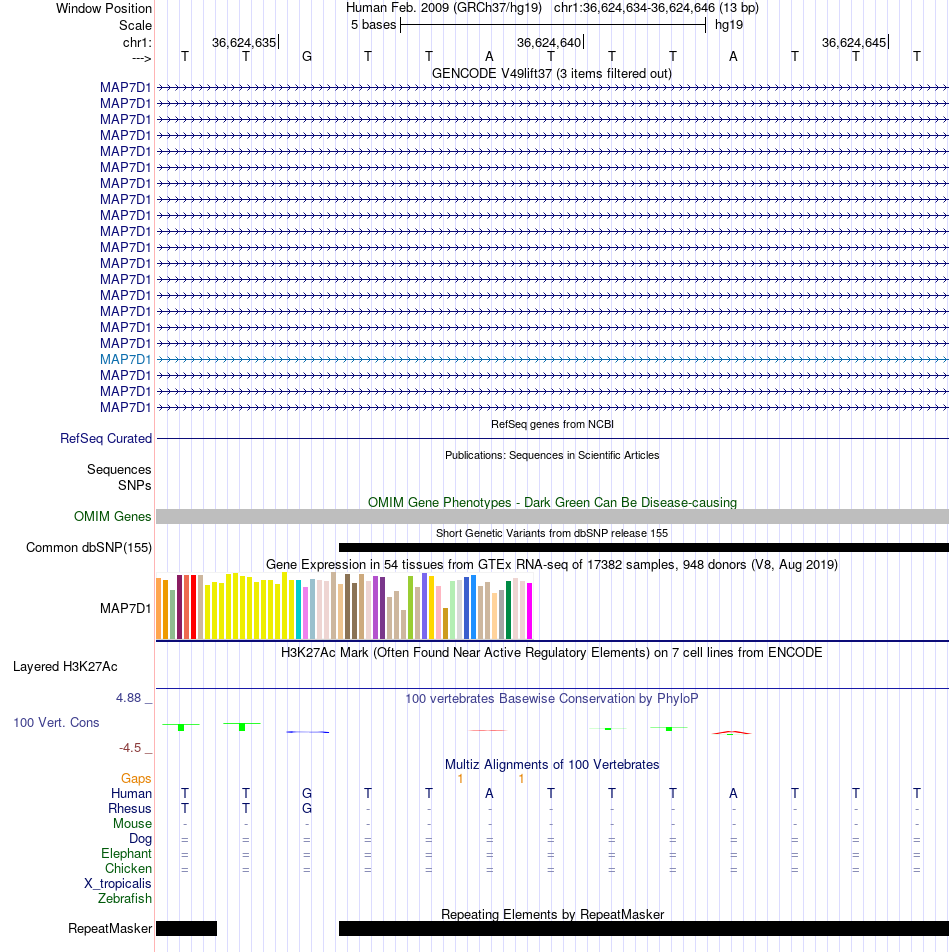
Task: Click the 'OMIM Genes' track label
Action: coord(112,517)
